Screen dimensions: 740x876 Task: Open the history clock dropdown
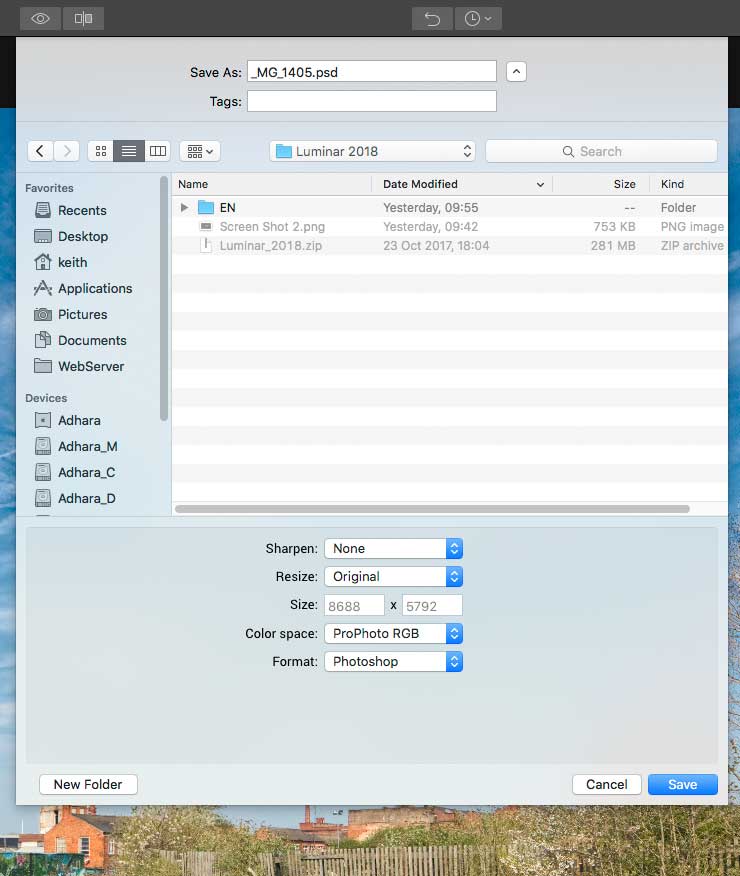(479, 18)
